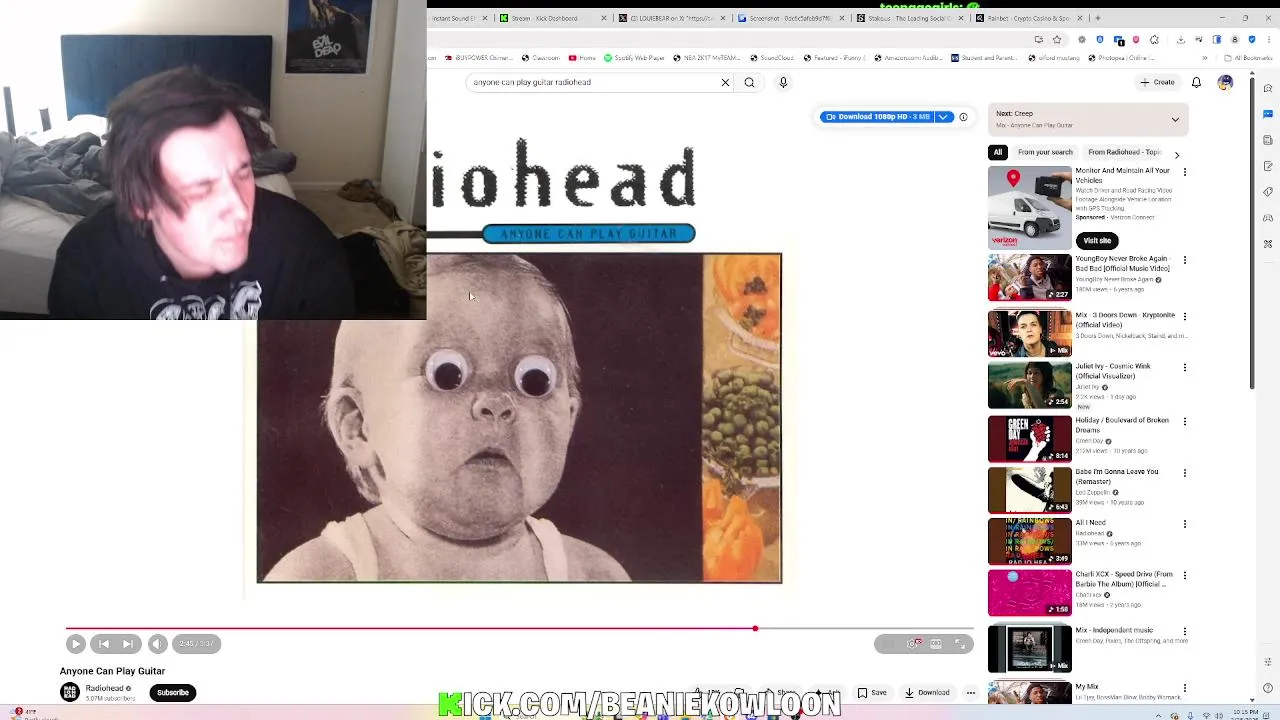The image size is (1280, 720).
Task: Open Charli XCX Speed Drive video
Action: click(1029, 593)
